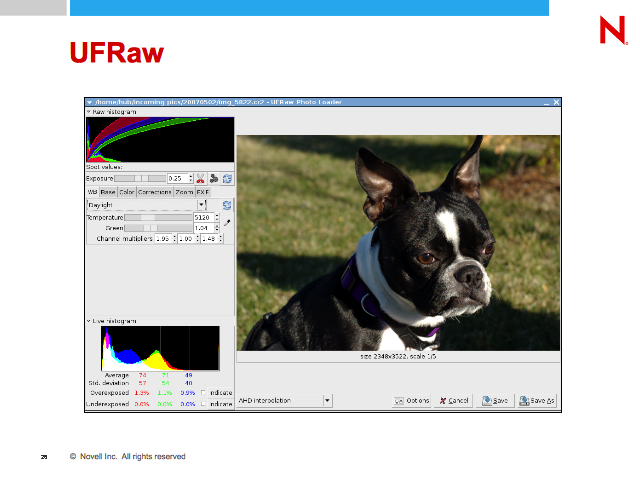Reset exposure with the blue refresh icon
Screen dimensions: 640x480
coord(227,178)
